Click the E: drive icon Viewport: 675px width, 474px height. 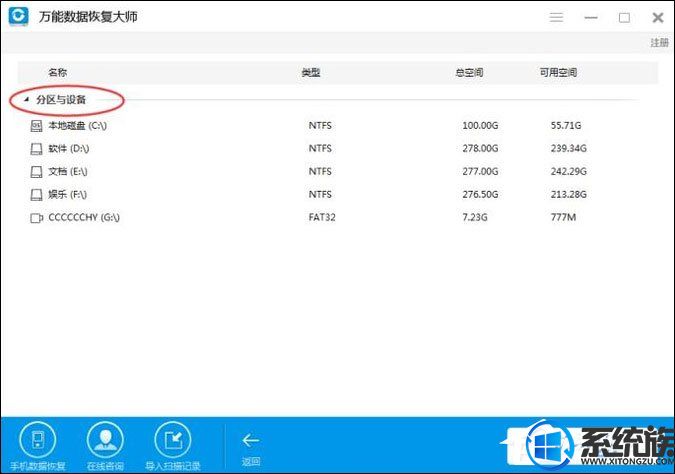36,172
